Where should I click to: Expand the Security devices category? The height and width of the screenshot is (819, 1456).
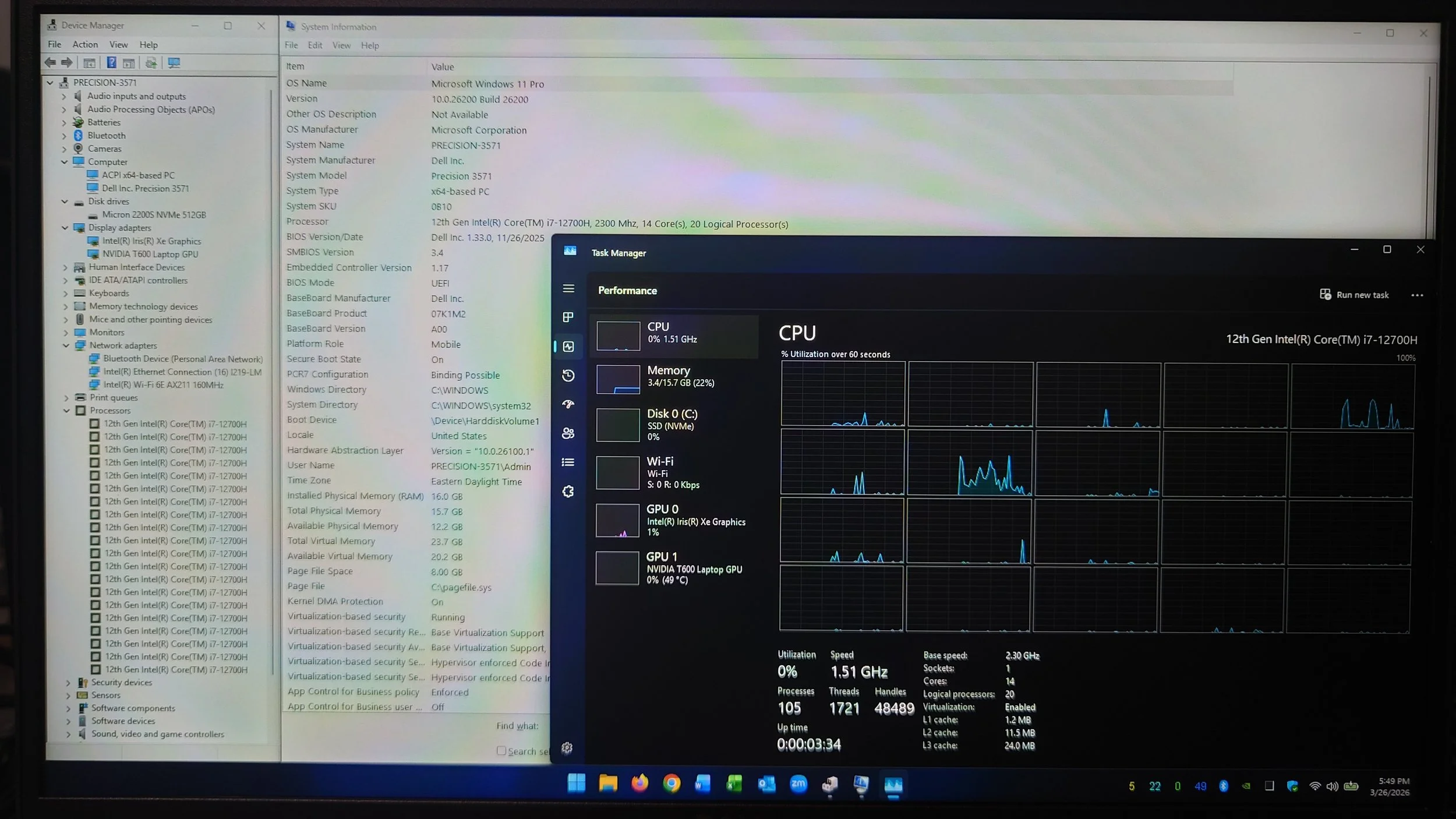click(x=69, y=683)
